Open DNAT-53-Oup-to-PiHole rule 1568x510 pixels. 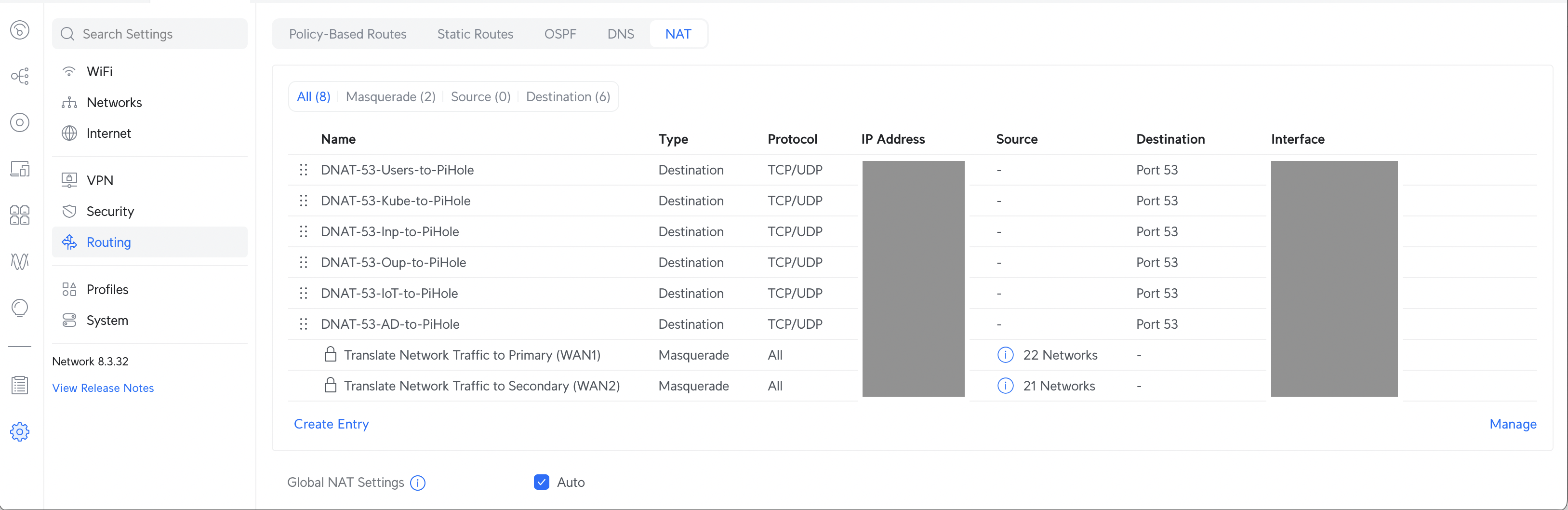click(393, 262)
